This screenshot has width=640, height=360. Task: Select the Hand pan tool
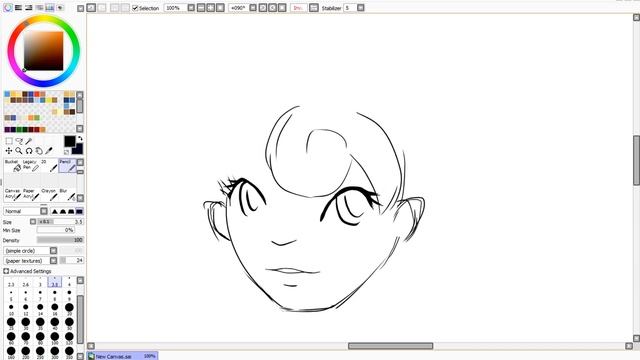(x=39, y=151)
